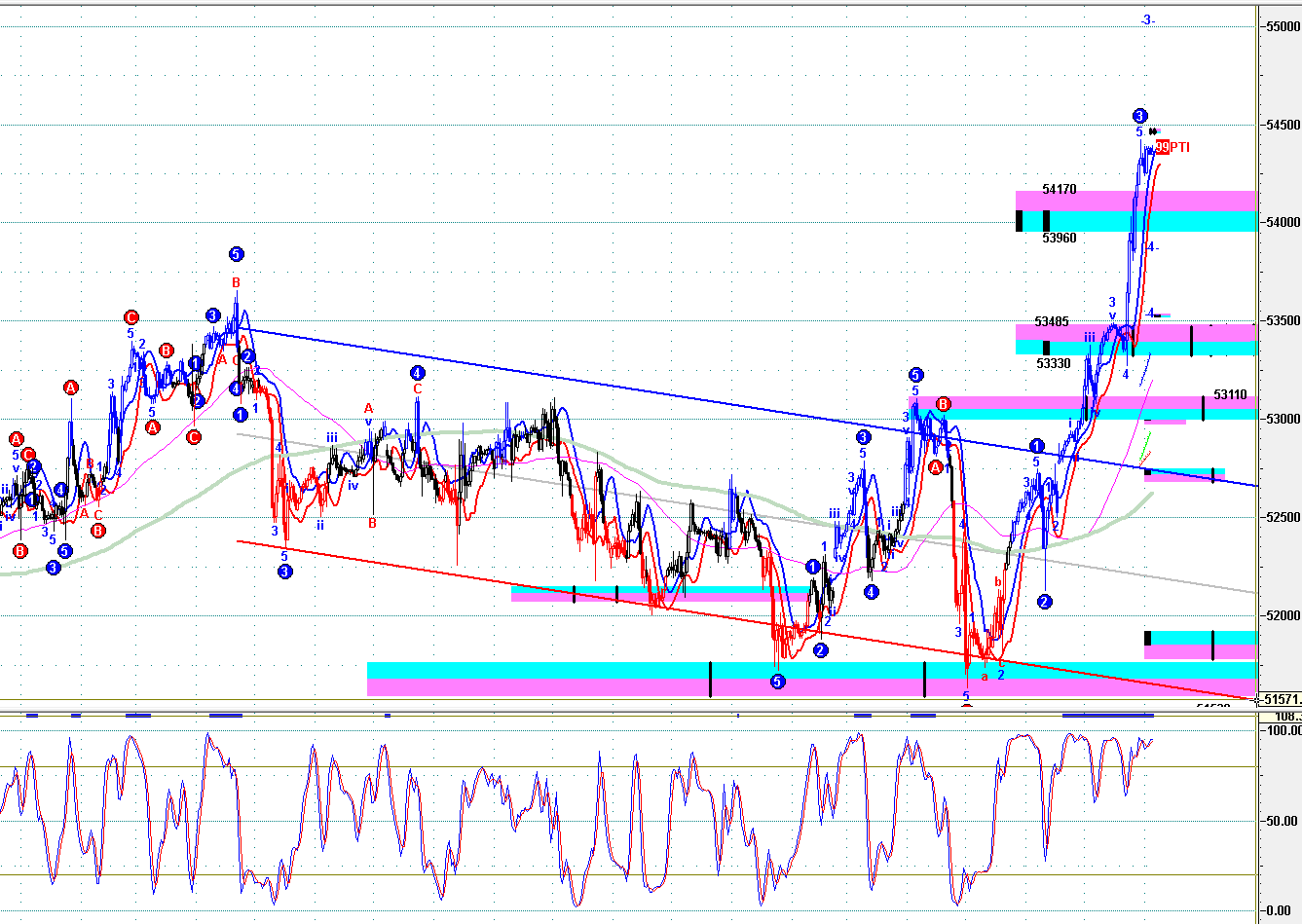The image size is (1302, 924).
Task: Click red circled B beside the 53110 zone
Action: [943, 404]
